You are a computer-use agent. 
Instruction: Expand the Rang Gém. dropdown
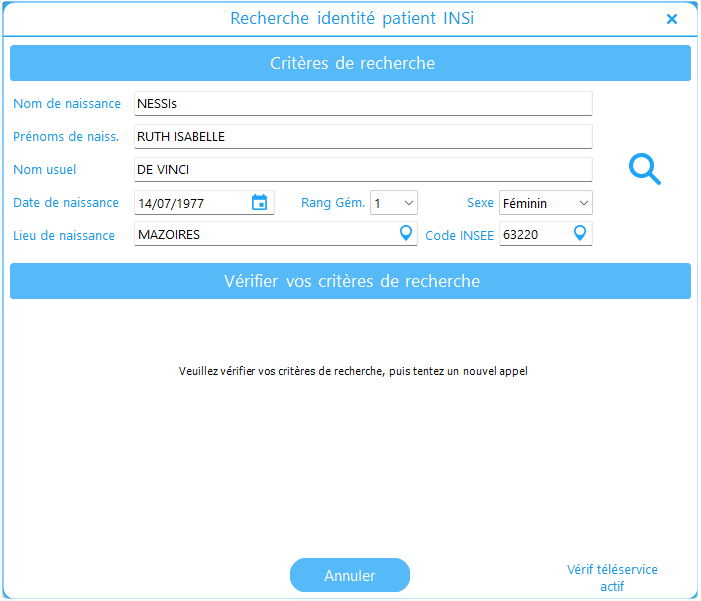click(x=393, y=203)
